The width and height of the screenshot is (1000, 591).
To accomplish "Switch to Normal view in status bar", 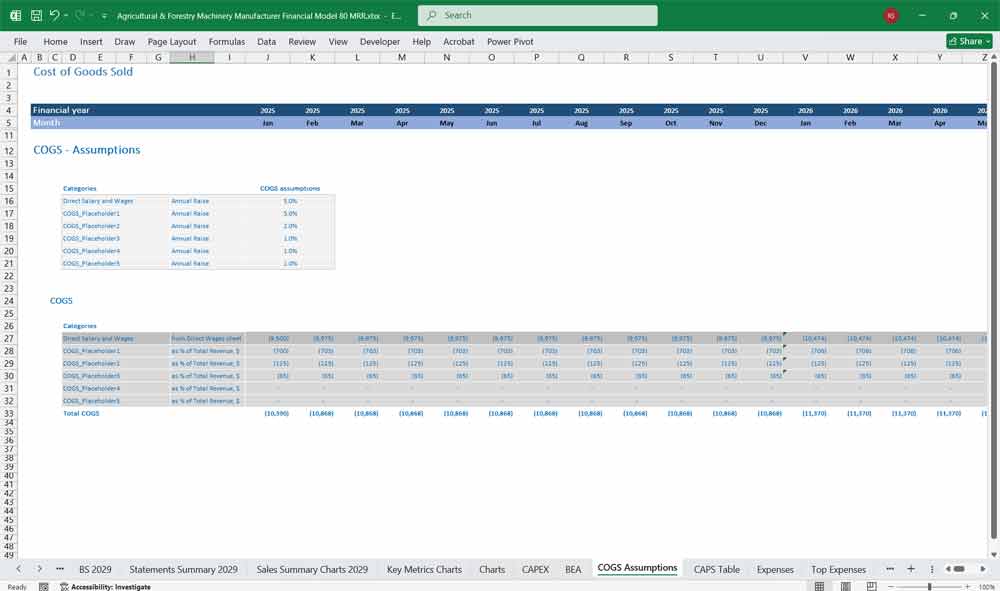I will coord(819,586).
